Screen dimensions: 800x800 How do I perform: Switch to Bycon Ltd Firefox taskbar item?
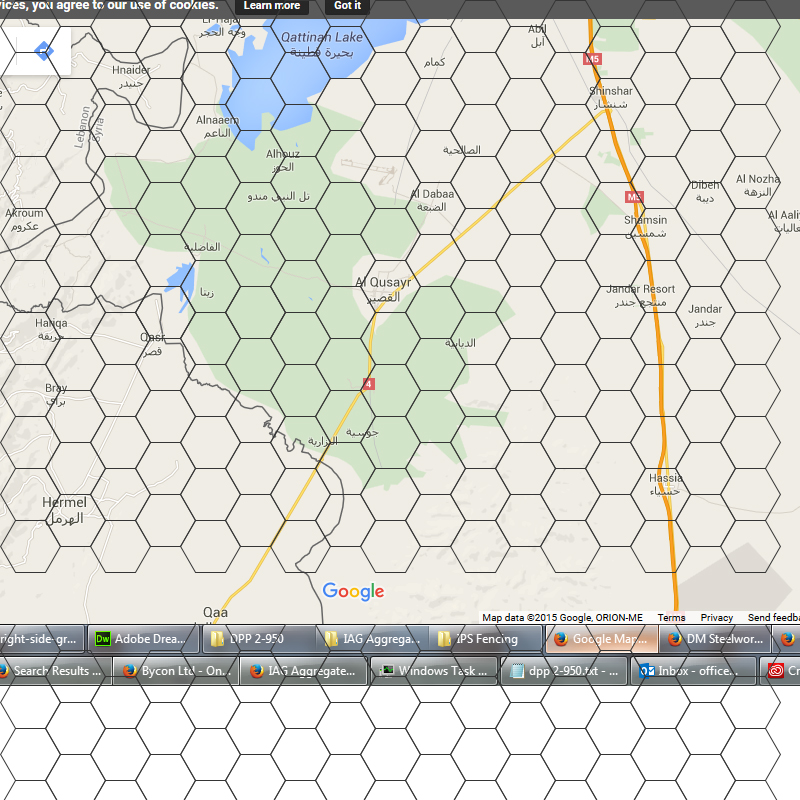[x=176, y=670]
